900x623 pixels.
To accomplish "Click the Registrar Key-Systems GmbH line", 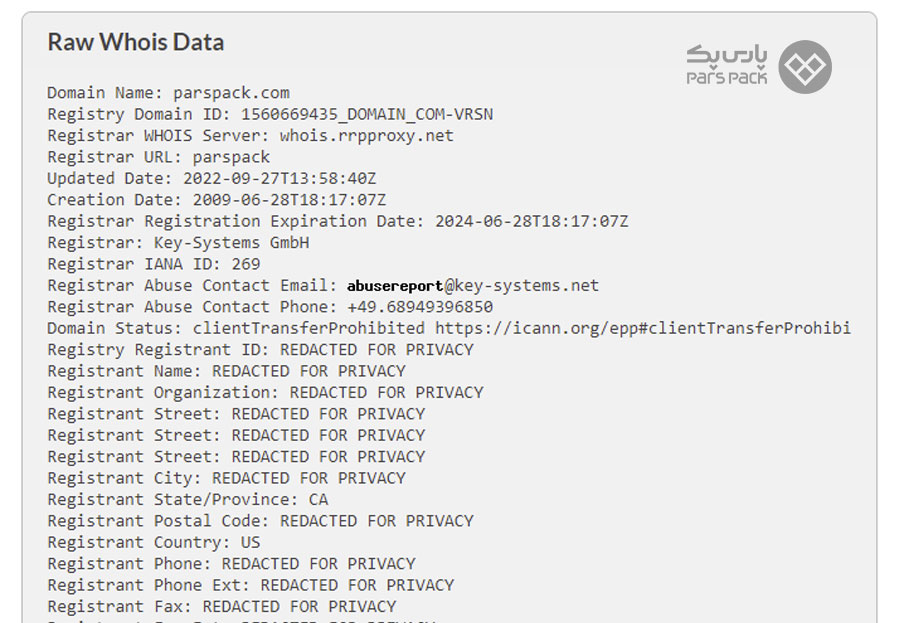I will pyautogui.click(x=178, y=242).
